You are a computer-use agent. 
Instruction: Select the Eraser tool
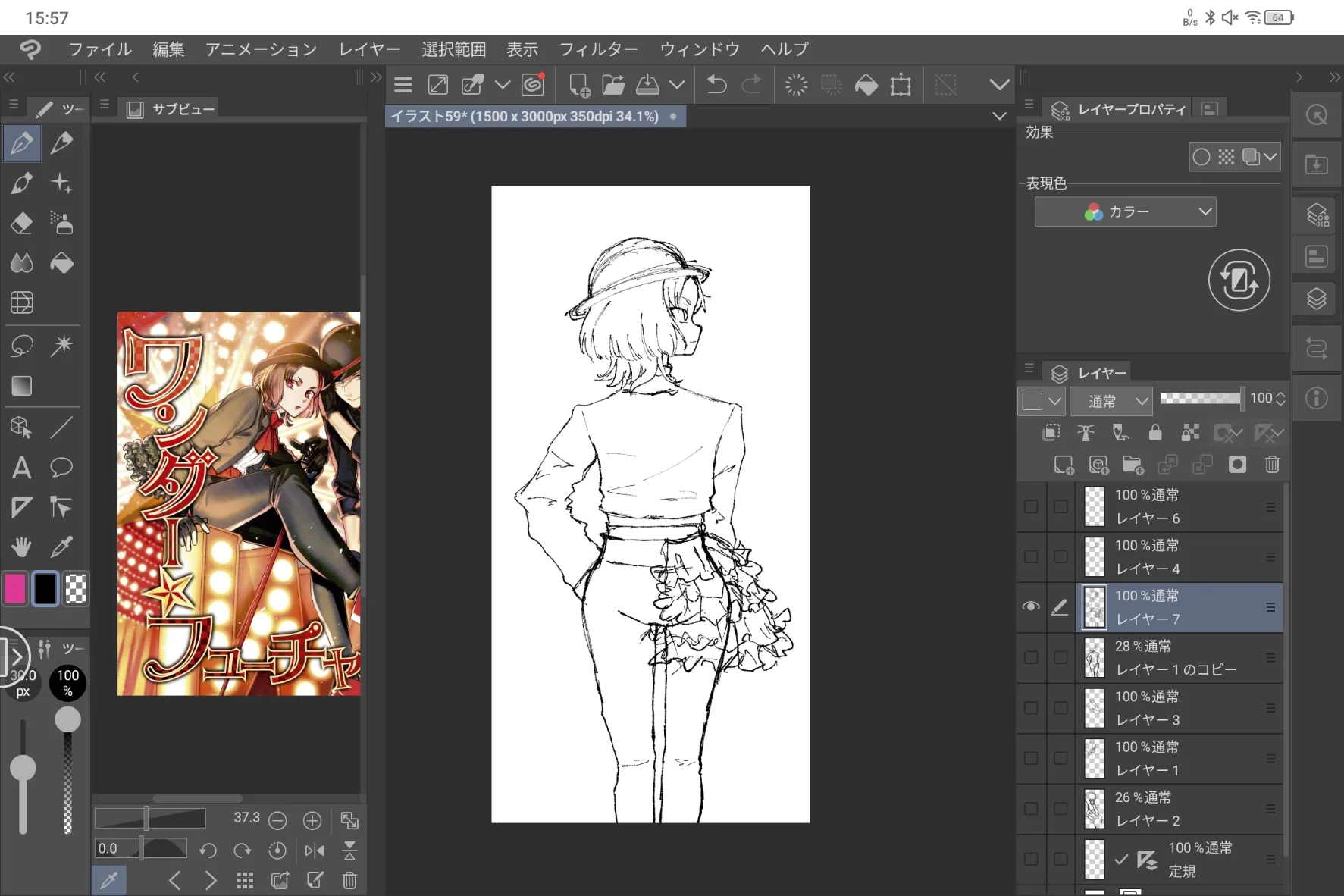click(21, 224)
